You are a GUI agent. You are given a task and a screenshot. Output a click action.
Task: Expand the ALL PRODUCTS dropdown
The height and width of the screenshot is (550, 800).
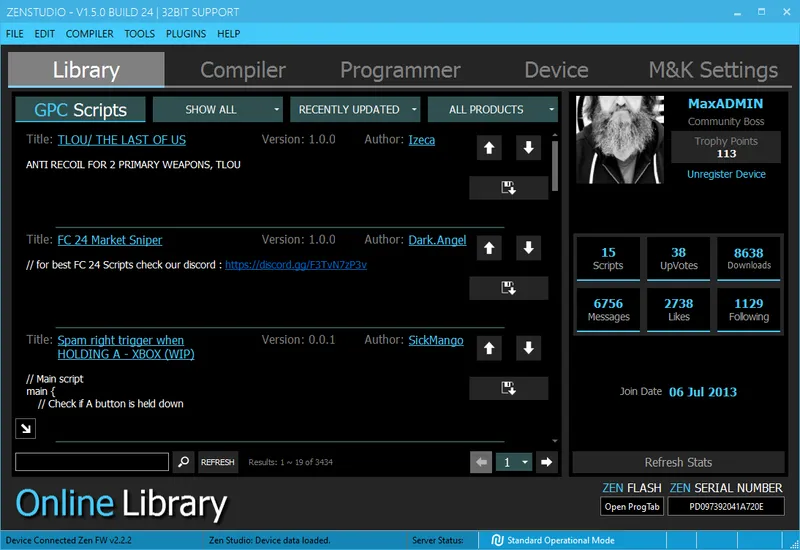click(x=492, y=109)
